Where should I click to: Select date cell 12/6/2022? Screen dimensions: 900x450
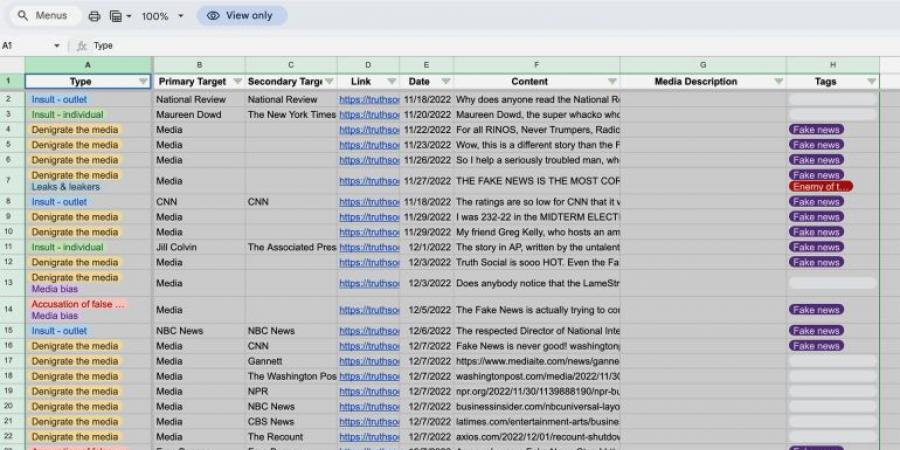(426, 331)
